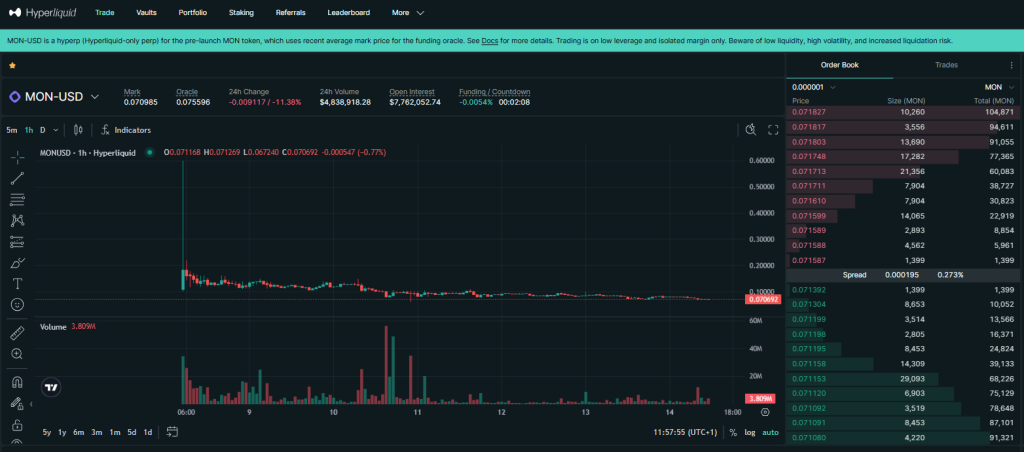Switch to the Trades tab

pos(945,65)
